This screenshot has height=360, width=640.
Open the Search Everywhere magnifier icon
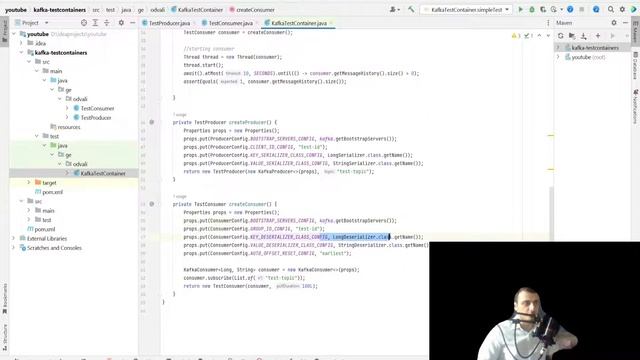[611, 9]
